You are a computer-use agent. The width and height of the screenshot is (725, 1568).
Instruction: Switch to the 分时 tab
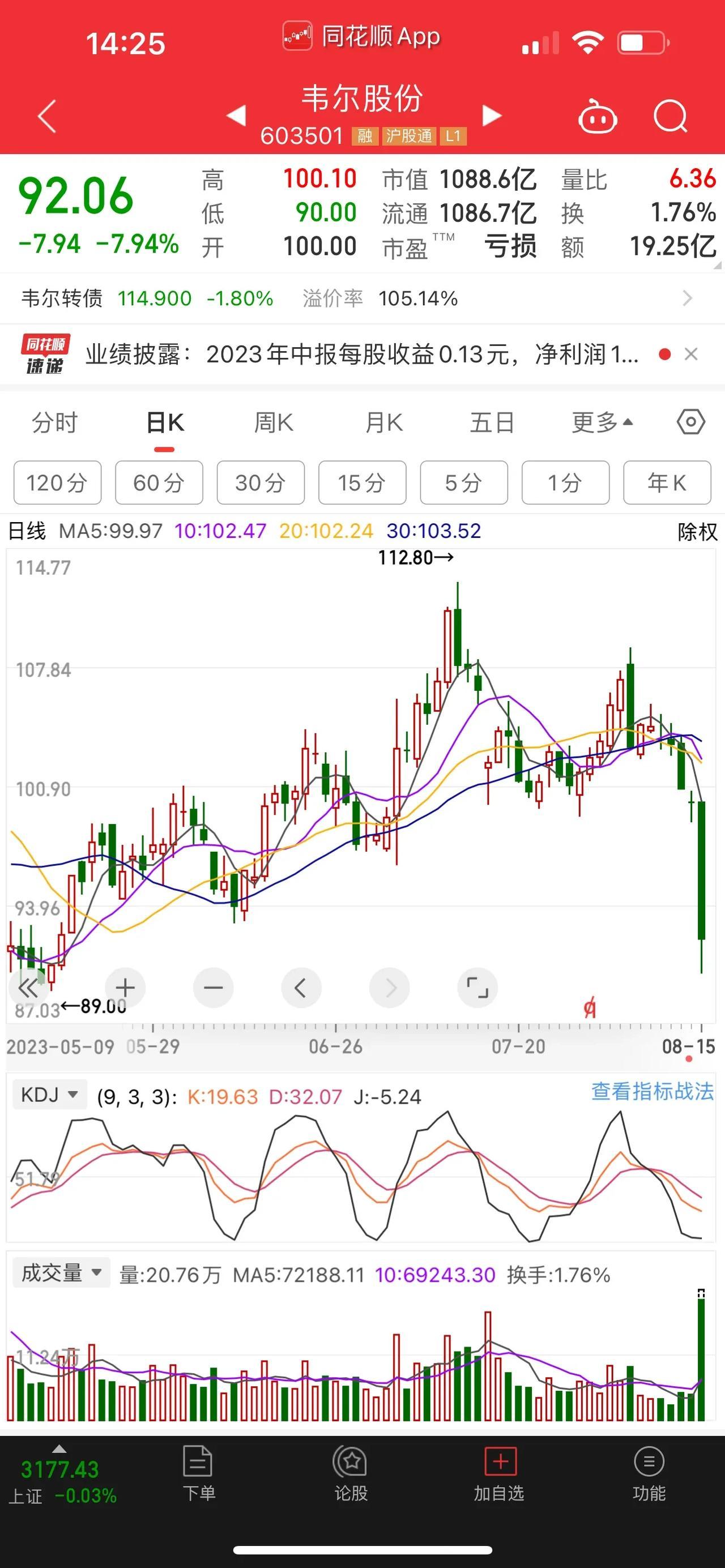click(55, 422)
